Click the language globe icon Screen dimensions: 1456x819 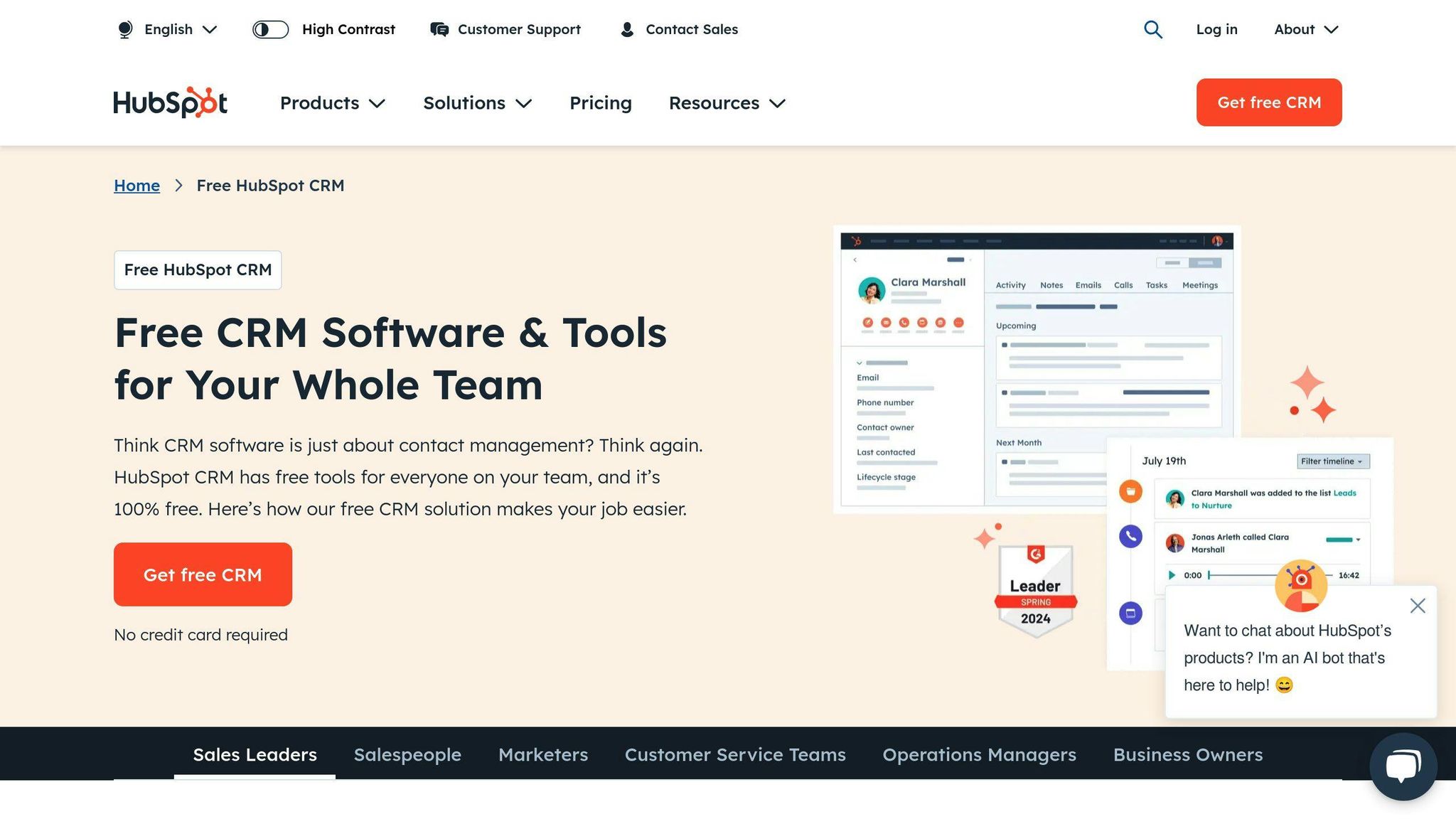click(124, 29)
